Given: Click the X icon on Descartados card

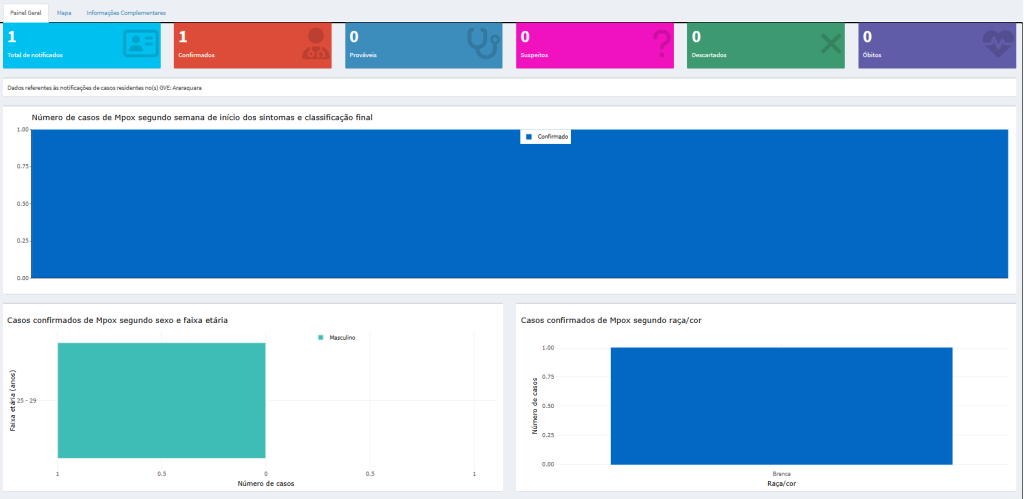Looking at the screenshot, I should click(831, 45).
